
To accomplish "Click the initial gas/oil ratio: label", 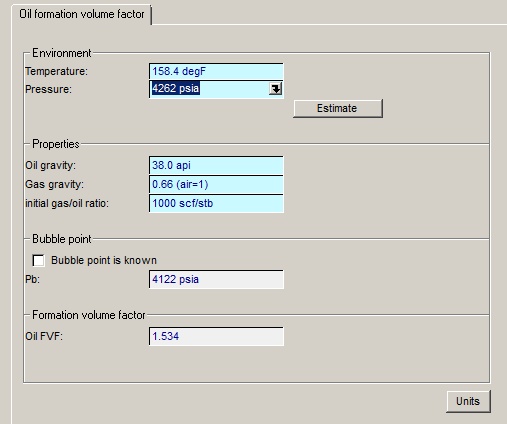I will point(67,203).
